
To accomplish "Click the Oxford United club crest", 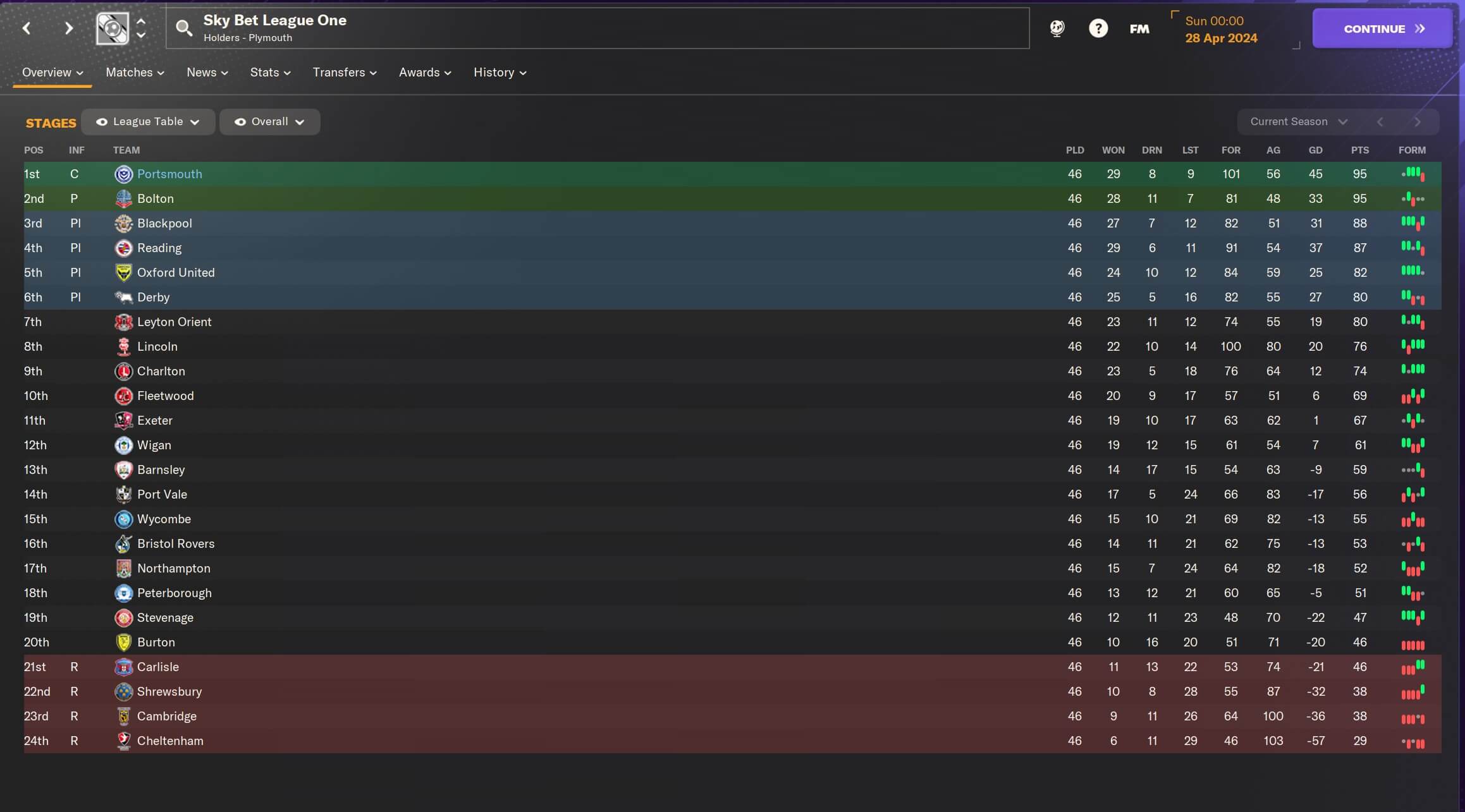I will click(123, 273).
